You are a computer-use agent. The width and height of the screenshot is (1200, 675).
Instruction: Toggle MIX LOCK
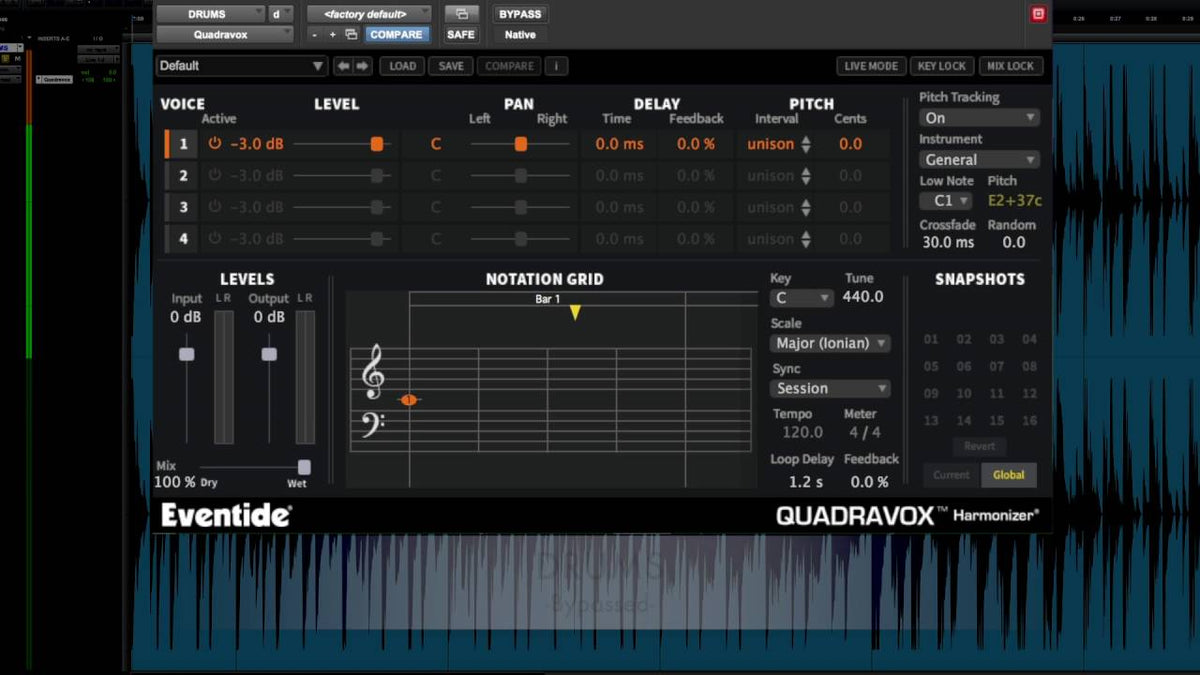1010,66
